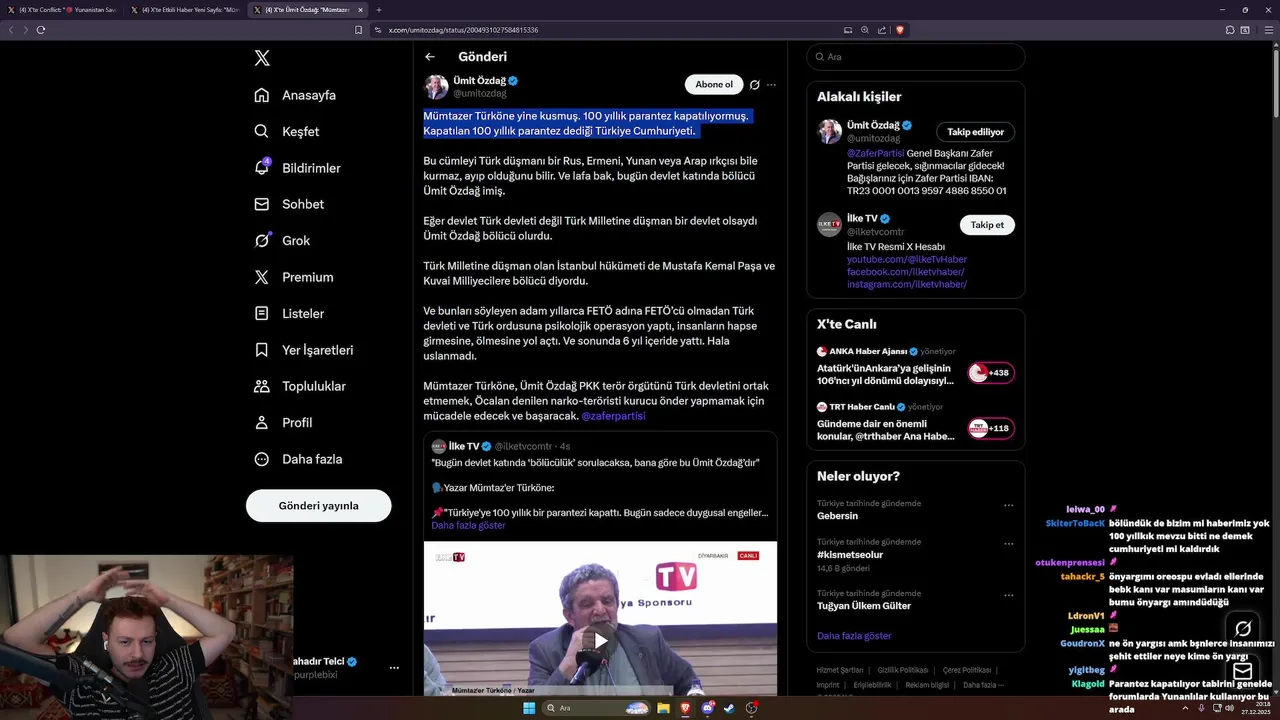Click @zaferpartisi mention in the post

pos(613,415)
